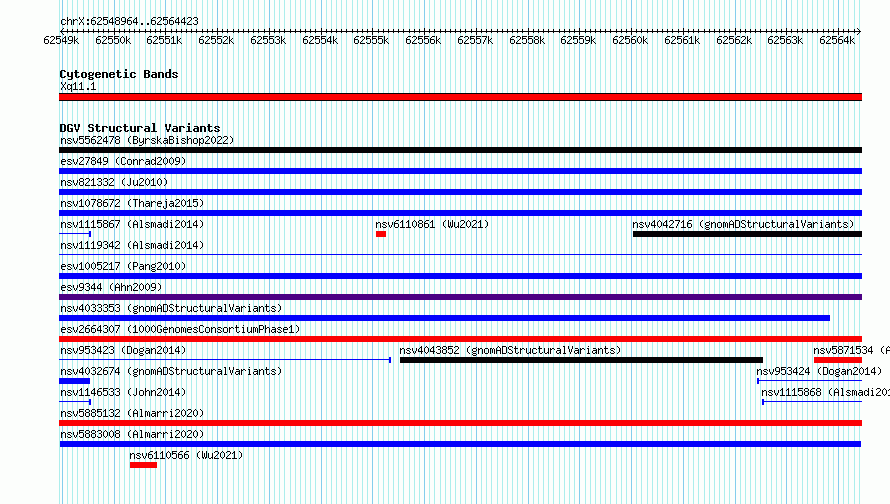Select the red nsv5871534 variant bar
890x504 pixels.
[x=838, y=360]
